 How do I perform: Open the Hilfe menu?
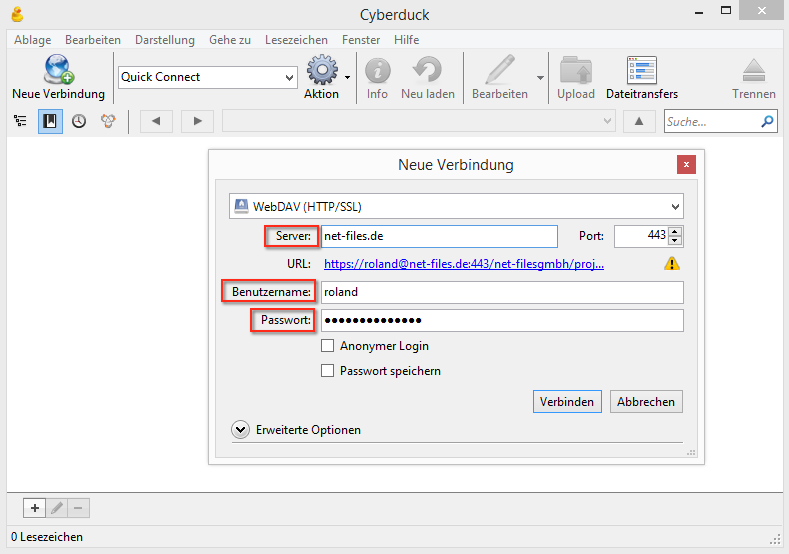pos(407,40)
